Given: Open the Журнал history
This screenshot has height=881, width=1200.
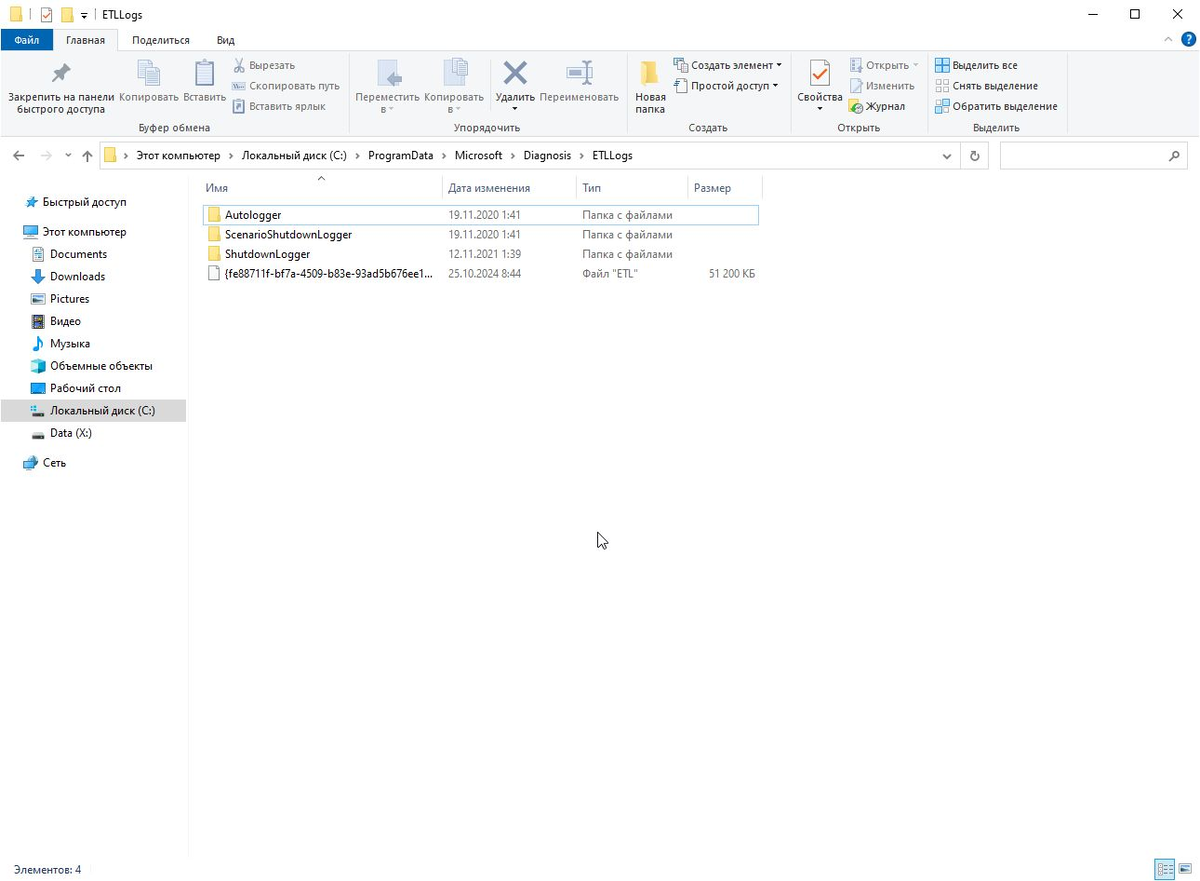Looking at the screenshot, I should click(877, 106).
